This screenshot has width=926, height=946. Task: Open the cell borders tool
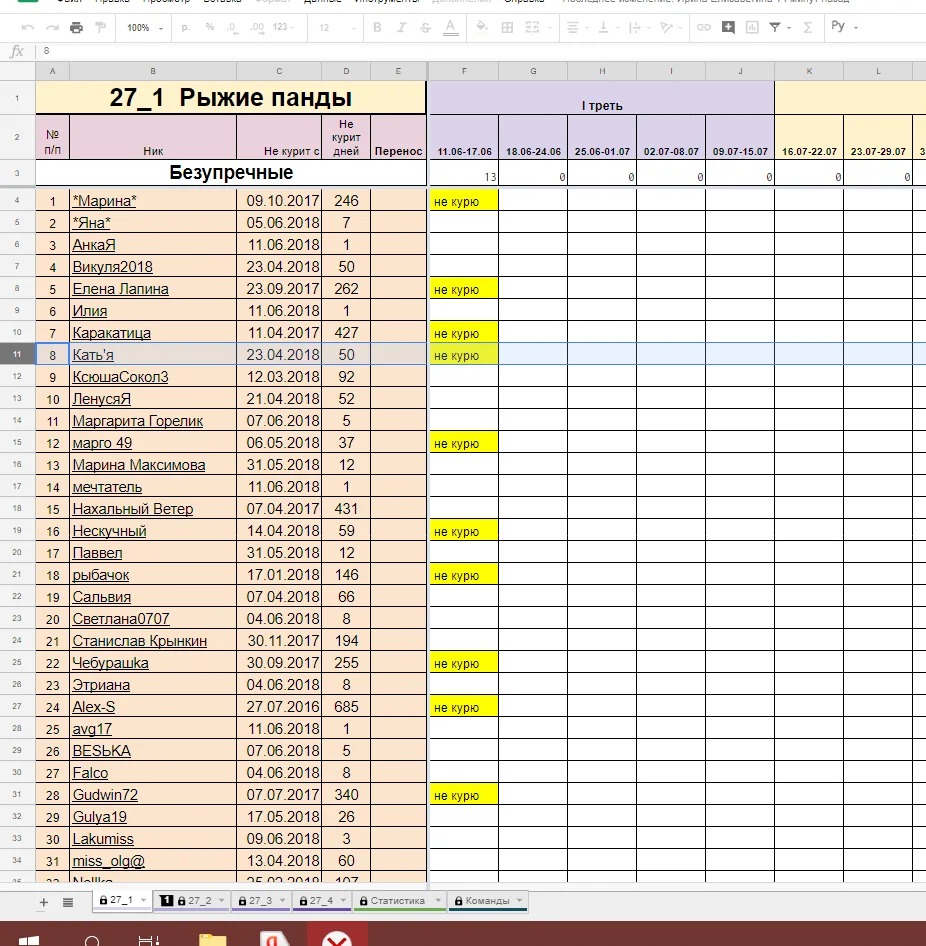pyautogui.click(x=507, y=28)
